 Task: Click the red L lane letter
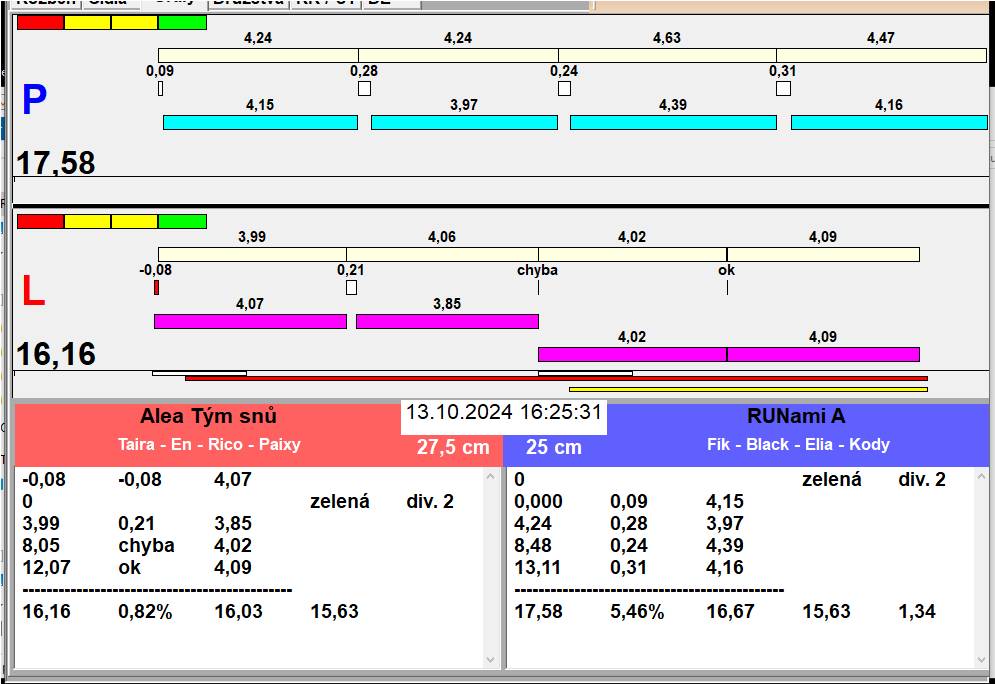[33, 291]
